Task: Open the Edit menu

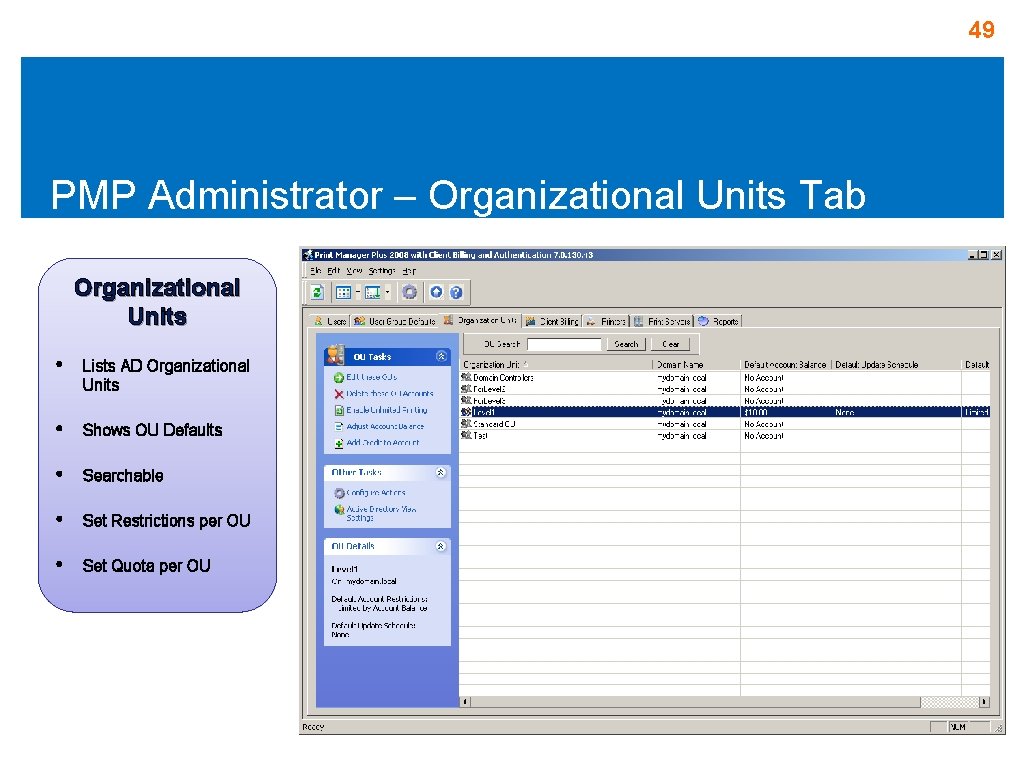Action: point(334,270)
